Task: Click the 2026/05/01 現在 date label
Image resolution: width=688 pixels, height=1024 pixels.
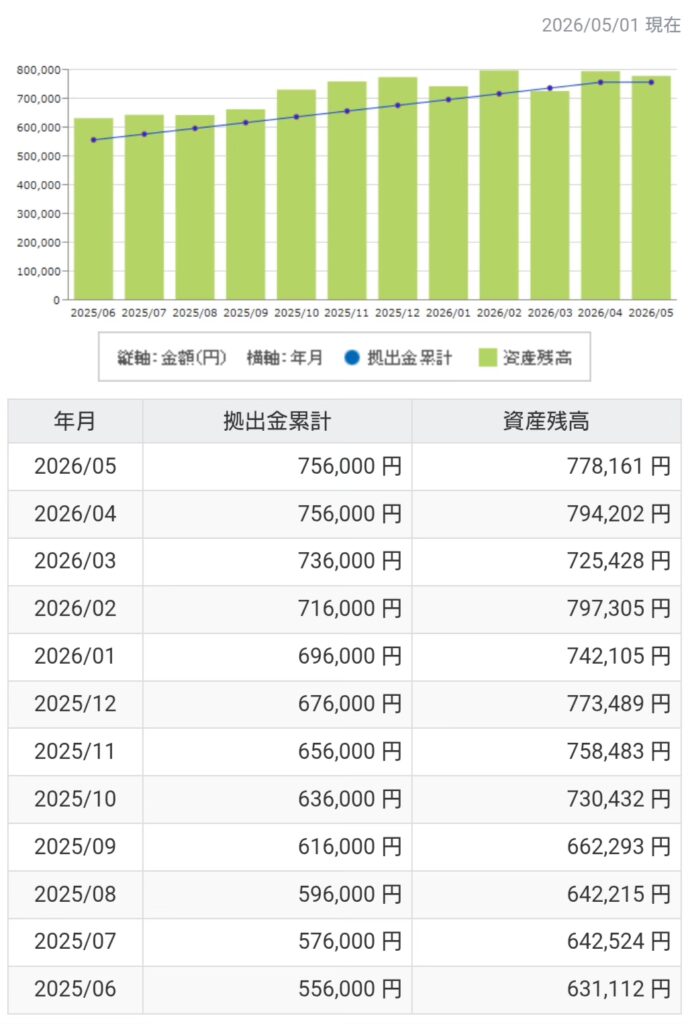Action: click(611, 25)
